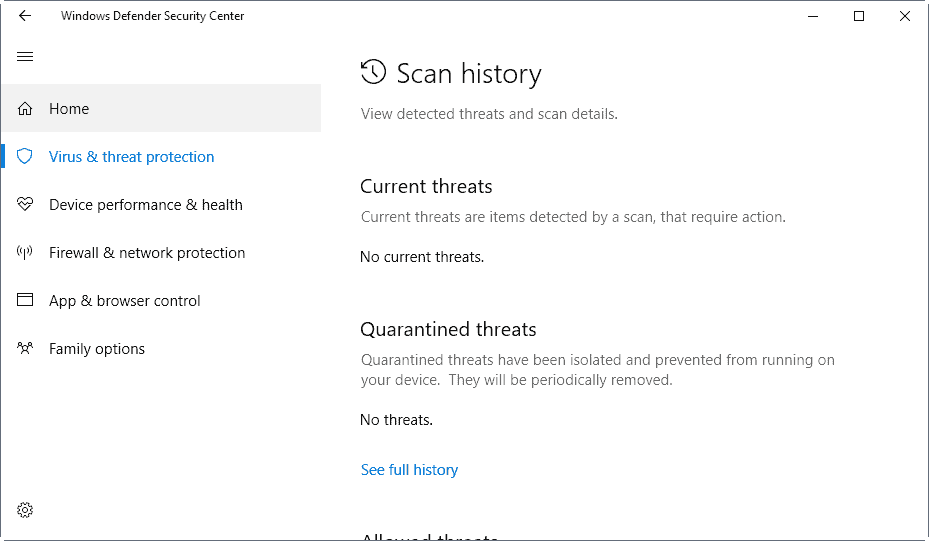Minimize the Security Center window

pyautogui.click(x=813, y=16)
